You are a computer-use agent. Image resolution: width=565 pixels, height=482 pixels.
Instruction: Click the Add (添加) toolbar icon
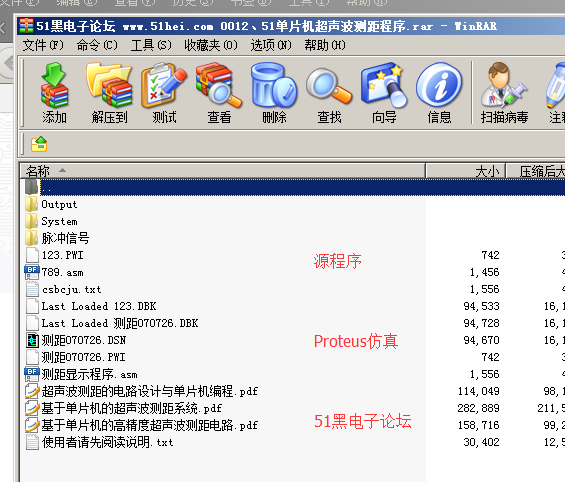[x=54, y=85]
